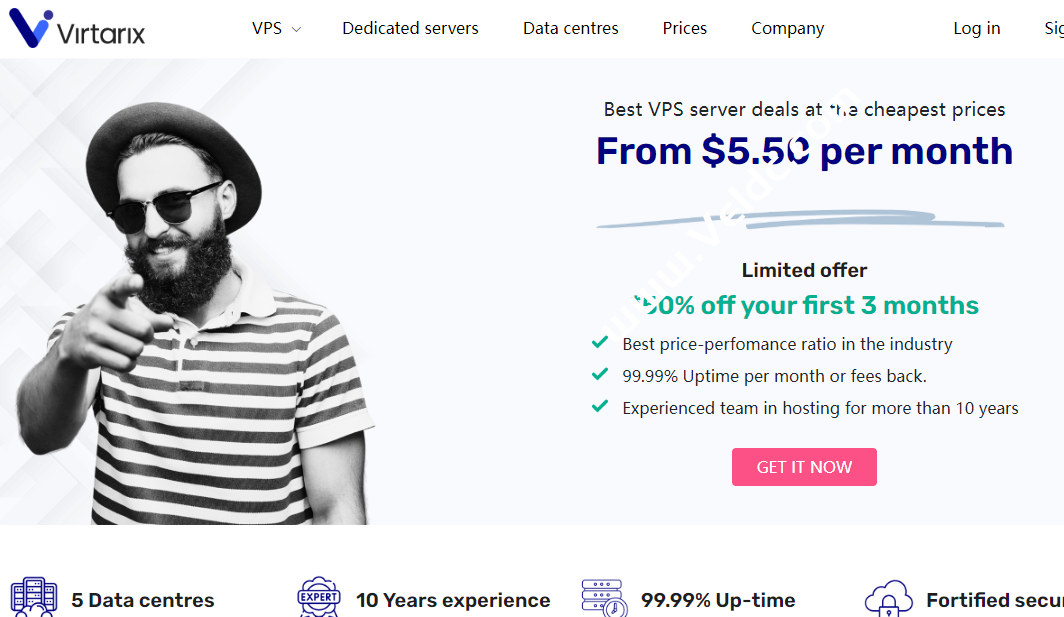
Task: Click checkmark beside 99.99% Uptime line
Action: [x=600, y=375]
